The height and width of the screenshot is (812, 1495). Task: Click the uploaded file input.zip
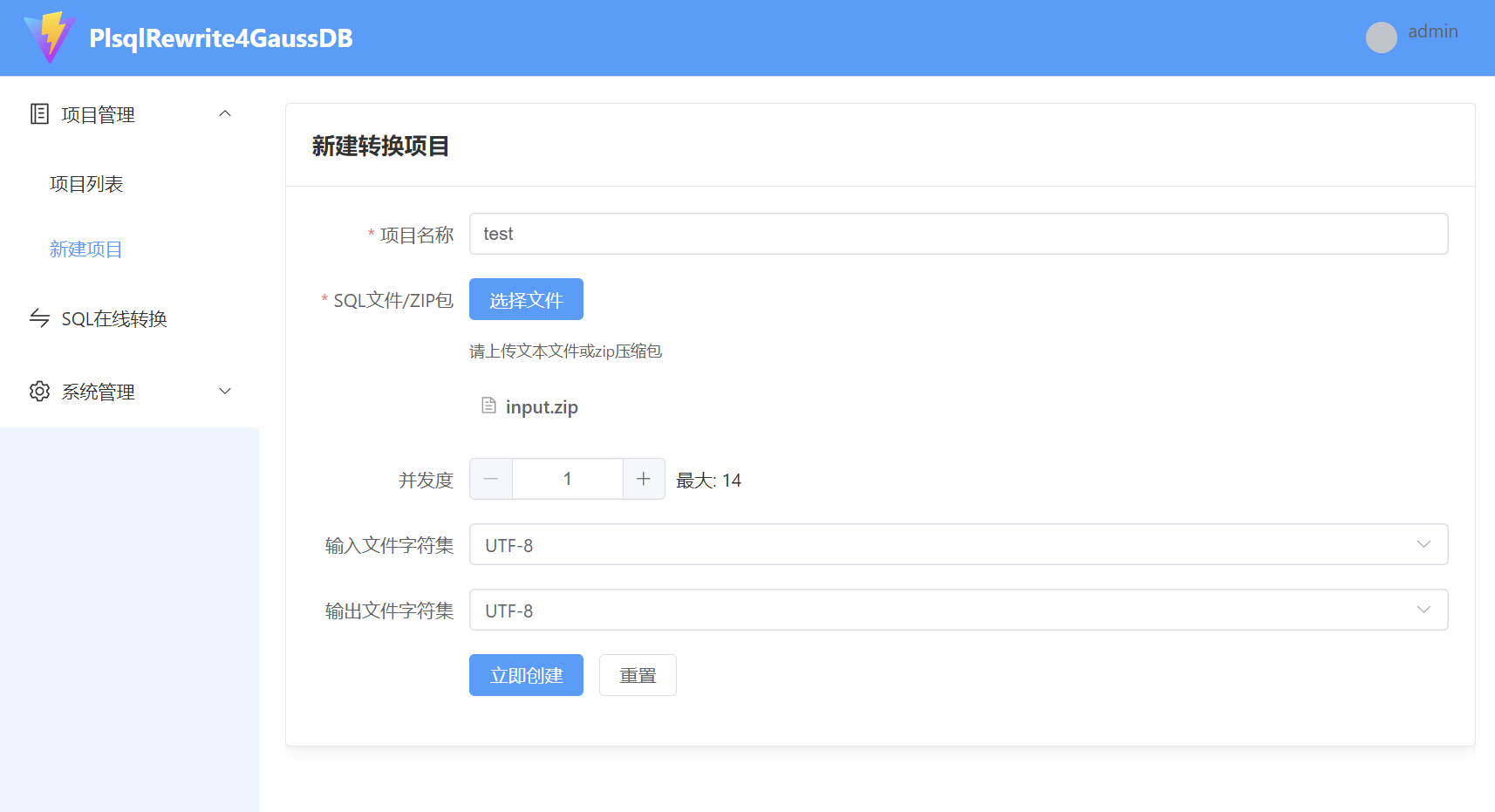[542, 407]
